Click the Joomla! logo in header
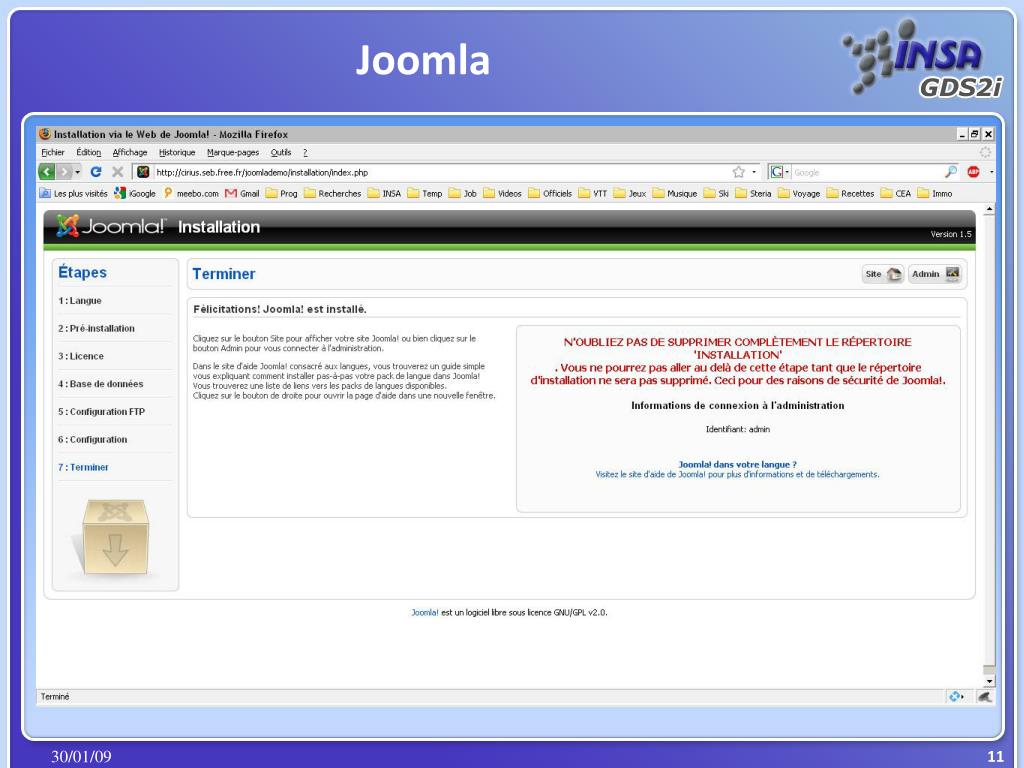The width and height of the screenshot is (1024, 768). click(x=110, y=226)
